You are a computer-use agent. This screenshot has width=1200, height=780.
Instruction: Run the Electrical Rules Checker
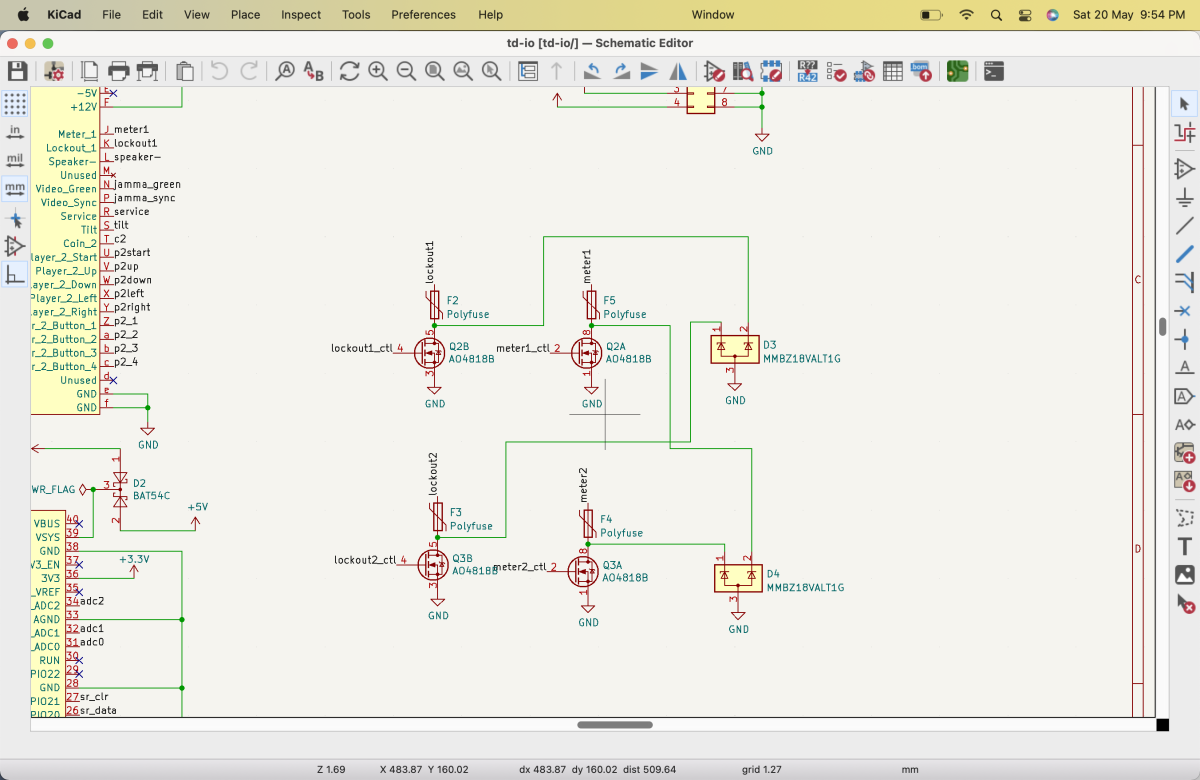pos(835,71)
